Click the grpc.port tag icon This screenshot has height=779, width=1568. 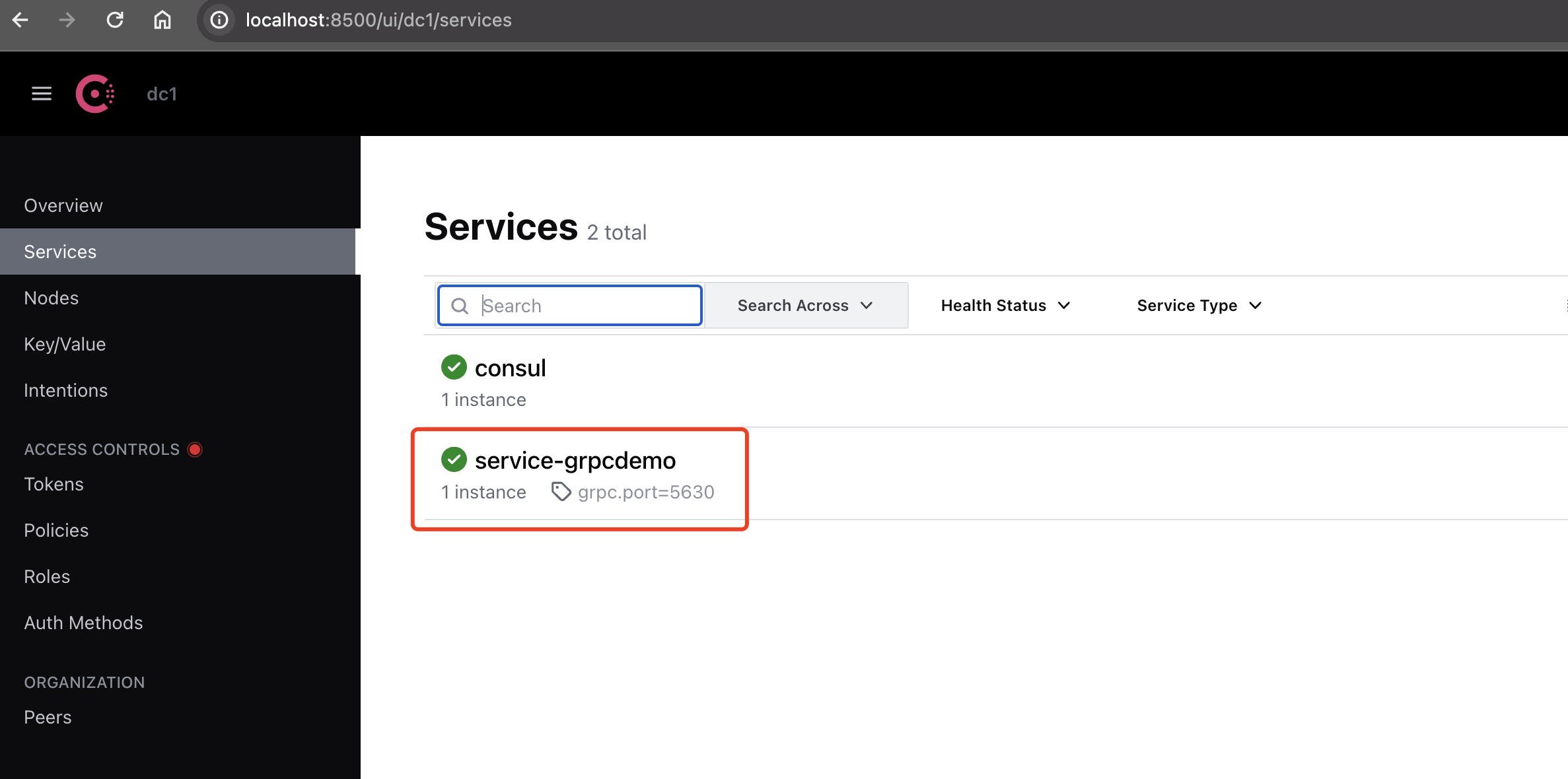[x=561, y=492]
